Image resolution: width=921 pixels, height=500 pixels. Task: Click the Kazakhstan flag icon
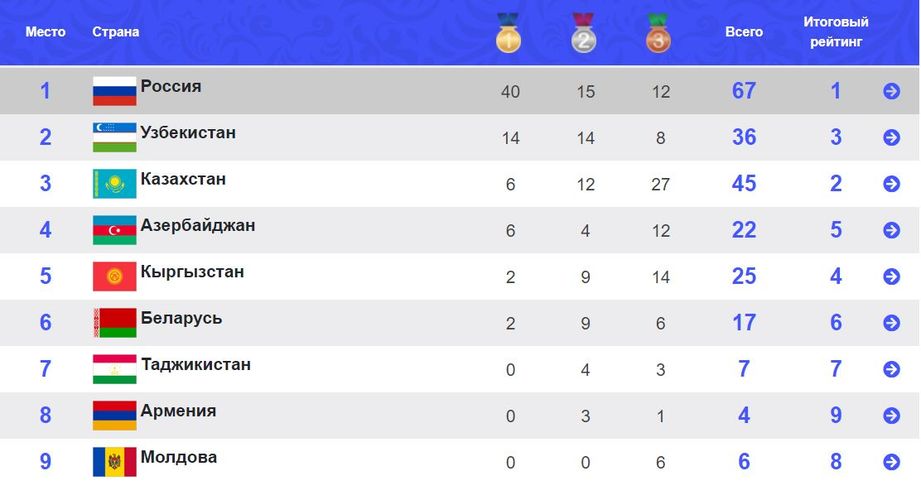point(114,184)
